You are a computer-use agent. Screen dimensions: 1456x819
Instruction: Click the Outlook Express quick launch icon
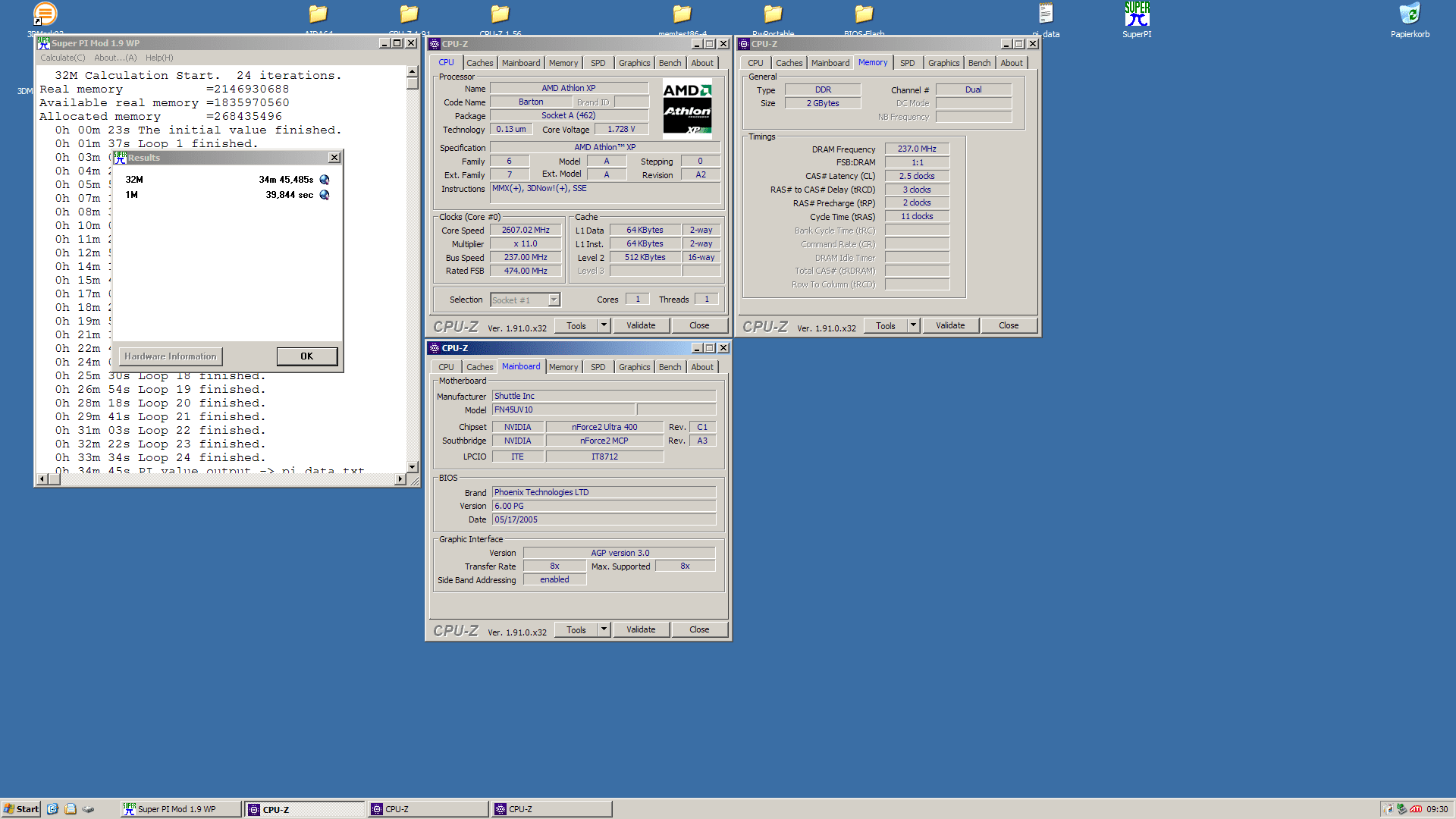pos(71,809)
